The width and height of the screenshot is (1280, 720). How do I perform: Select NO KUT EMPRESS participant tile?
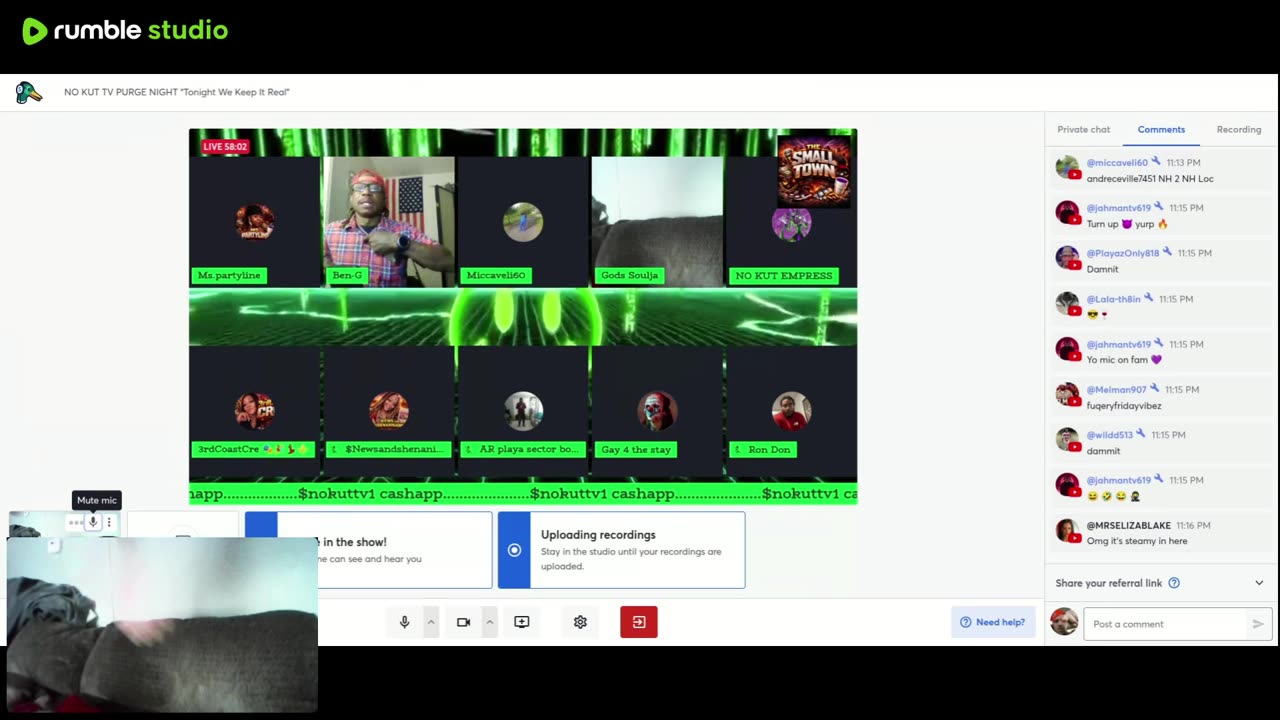point(791,222)
